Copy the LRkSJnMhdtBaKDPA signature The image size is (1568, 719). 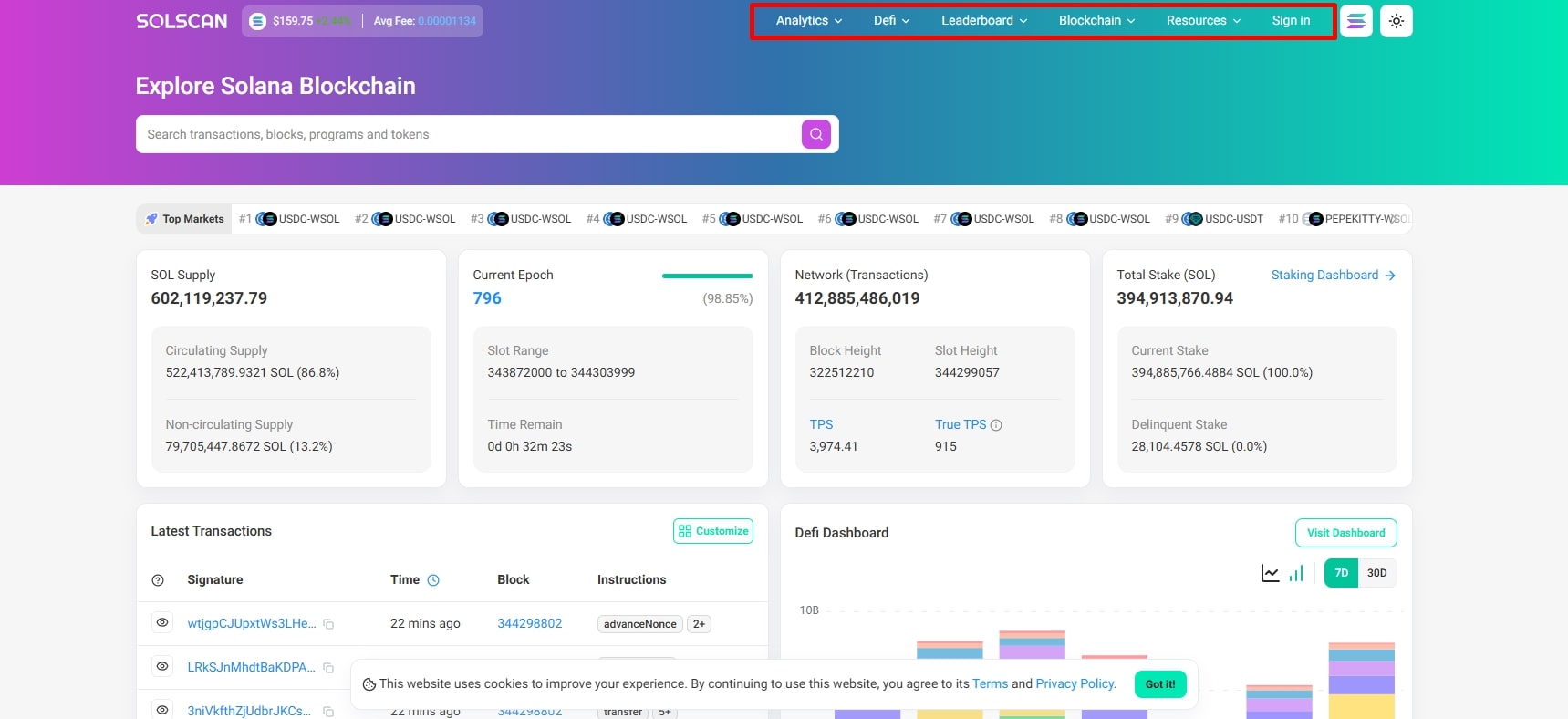coord(328,668)
